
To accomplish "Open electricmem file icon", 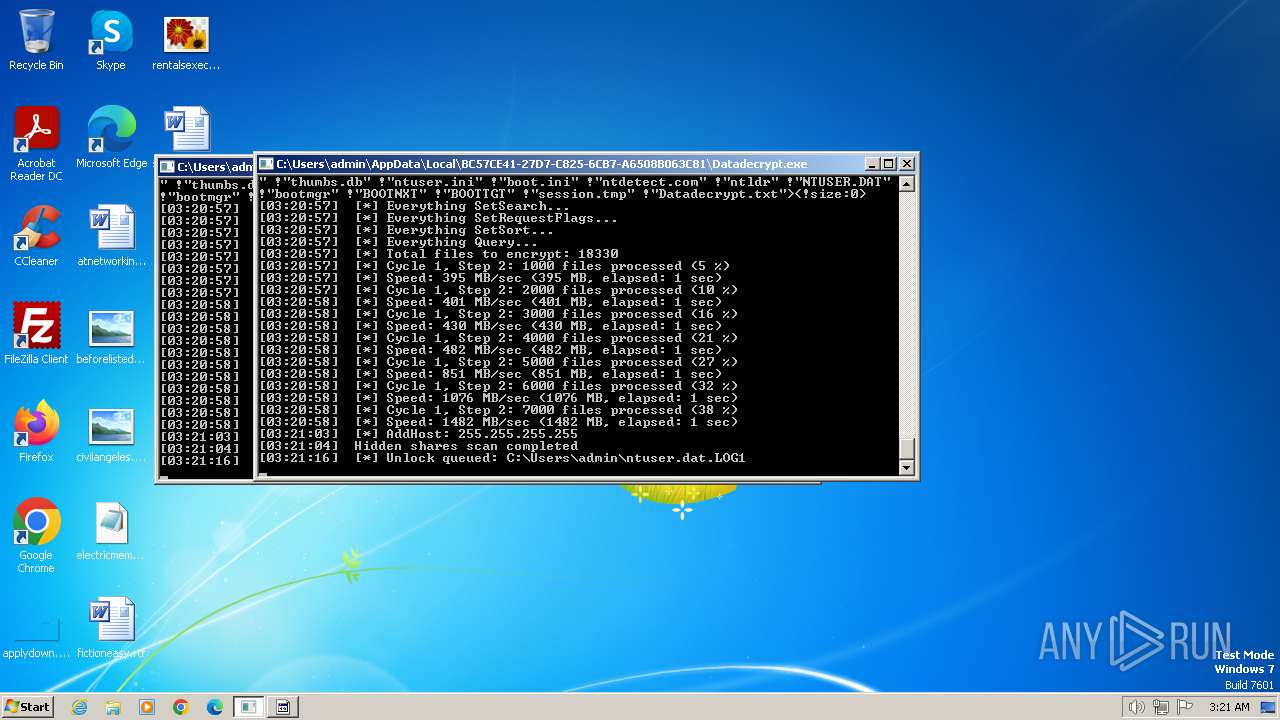I will (111, 530).
